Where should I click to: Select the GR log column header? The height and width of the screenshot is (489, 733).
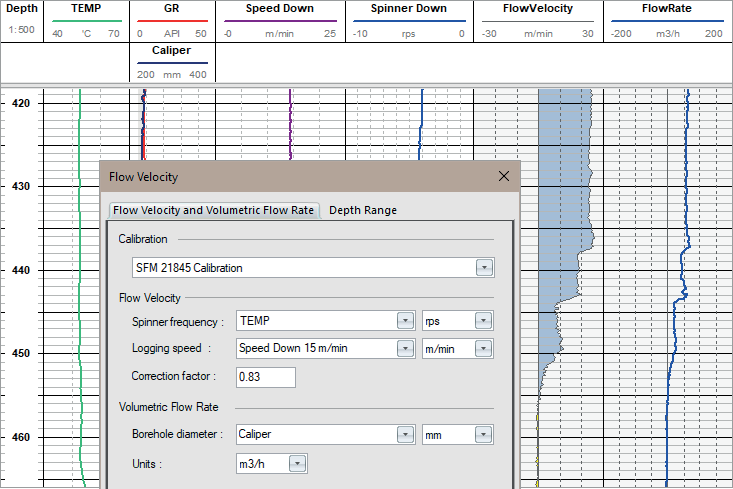(172, 8)
